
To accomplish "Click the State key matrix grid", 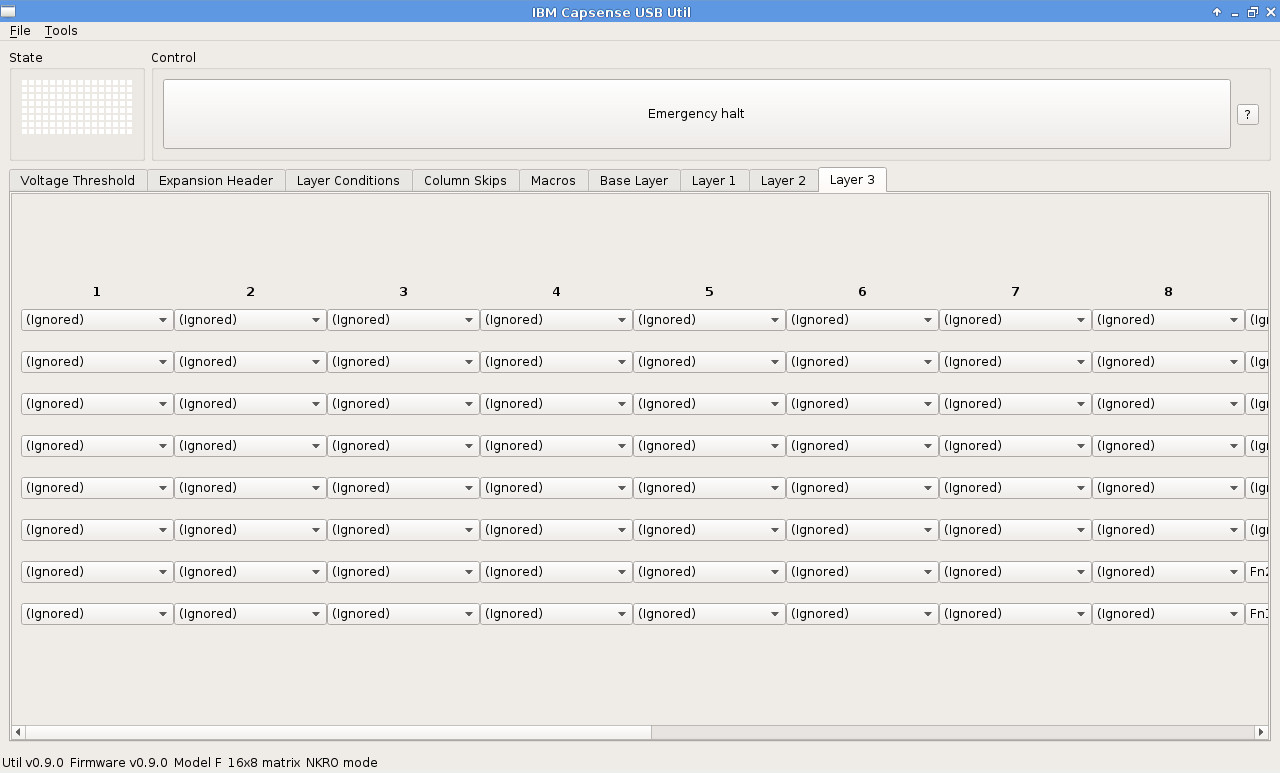I will pyautogui.click(x=77, y=107).
